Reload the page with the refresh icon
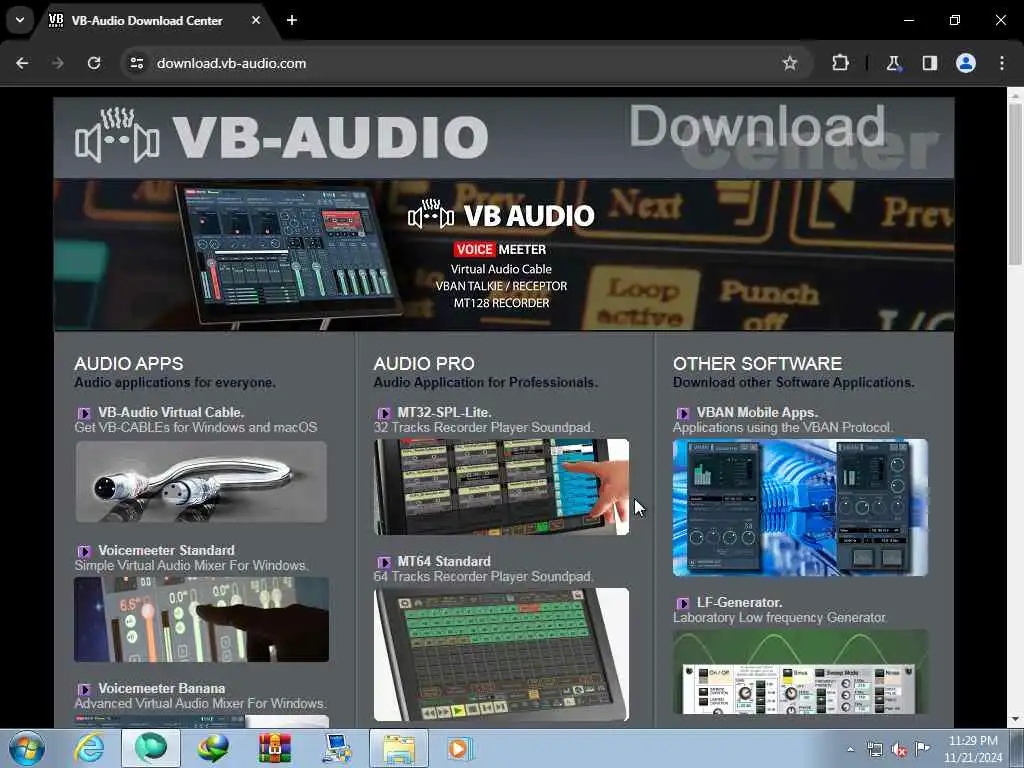Image resolution: width=1024 pixels, height=768 pixels. point(94,63)
